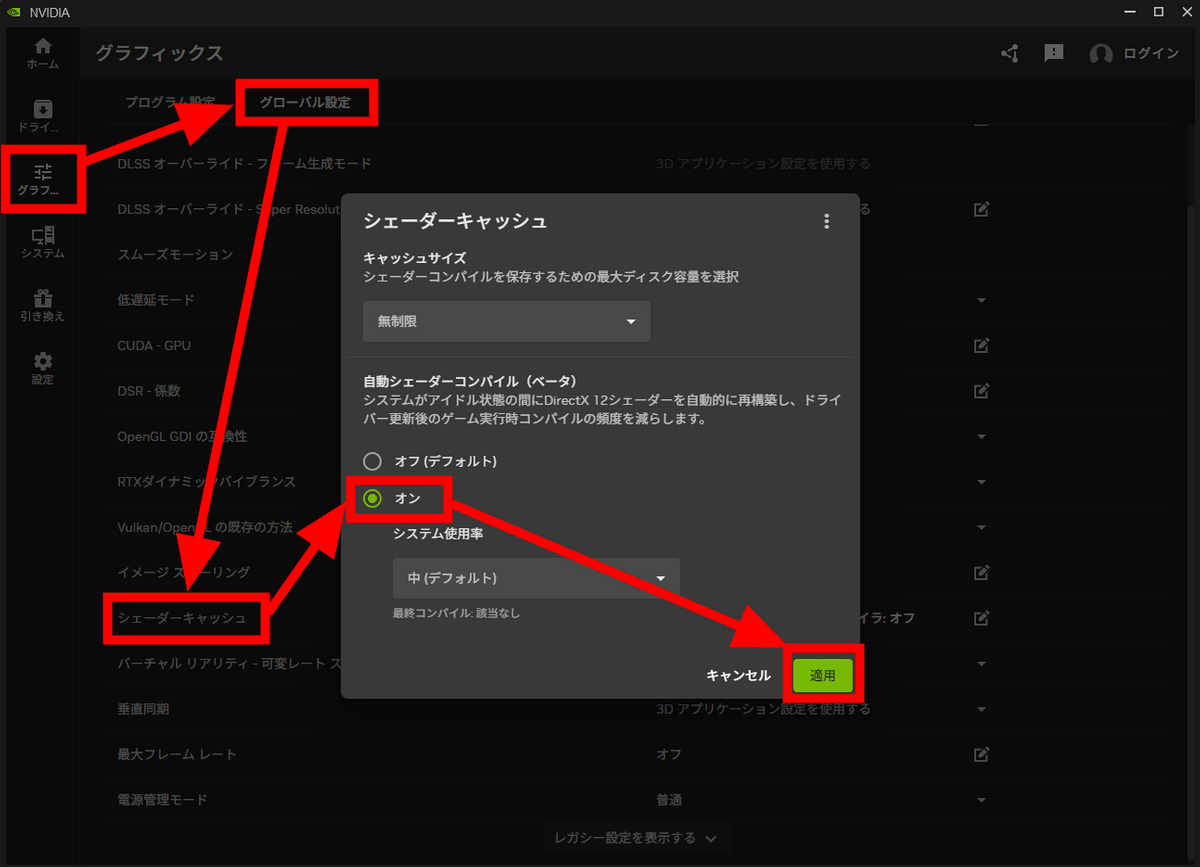This screenshot has height=867, width=1200.
Task: Select the 最大フレーム レート row label
Action: tap(177, 754)
